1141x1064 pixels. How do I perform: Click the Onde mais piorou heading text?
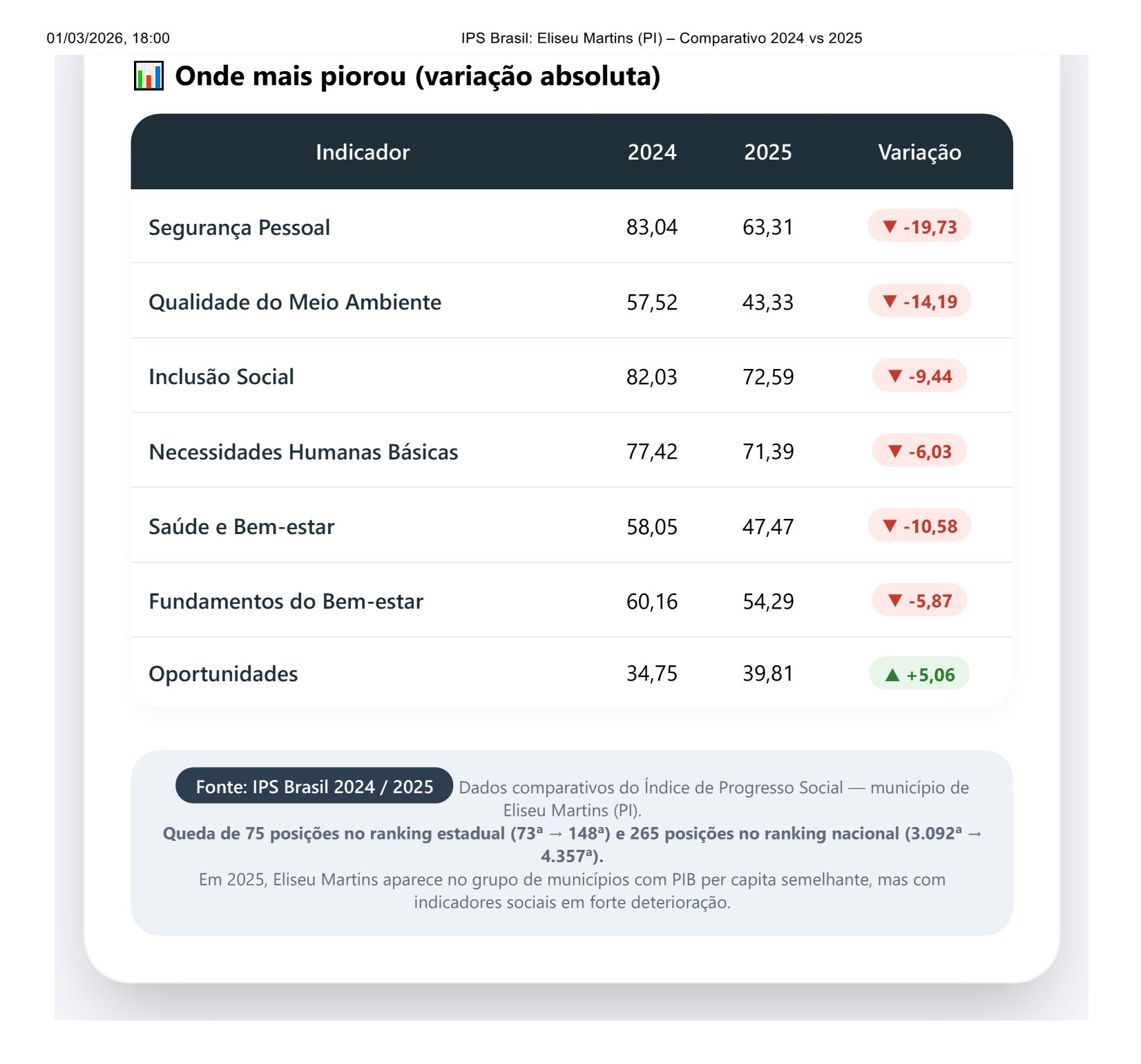417,76
